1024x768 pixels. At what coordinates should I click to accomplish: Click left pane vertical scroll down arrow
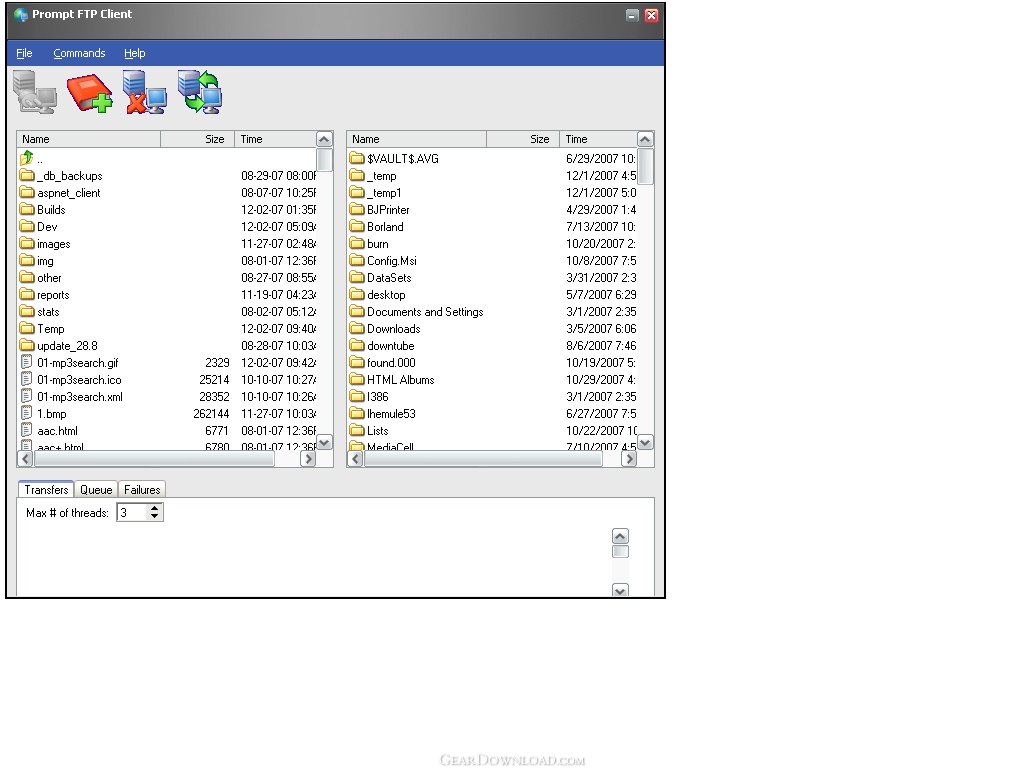(325, 442)
